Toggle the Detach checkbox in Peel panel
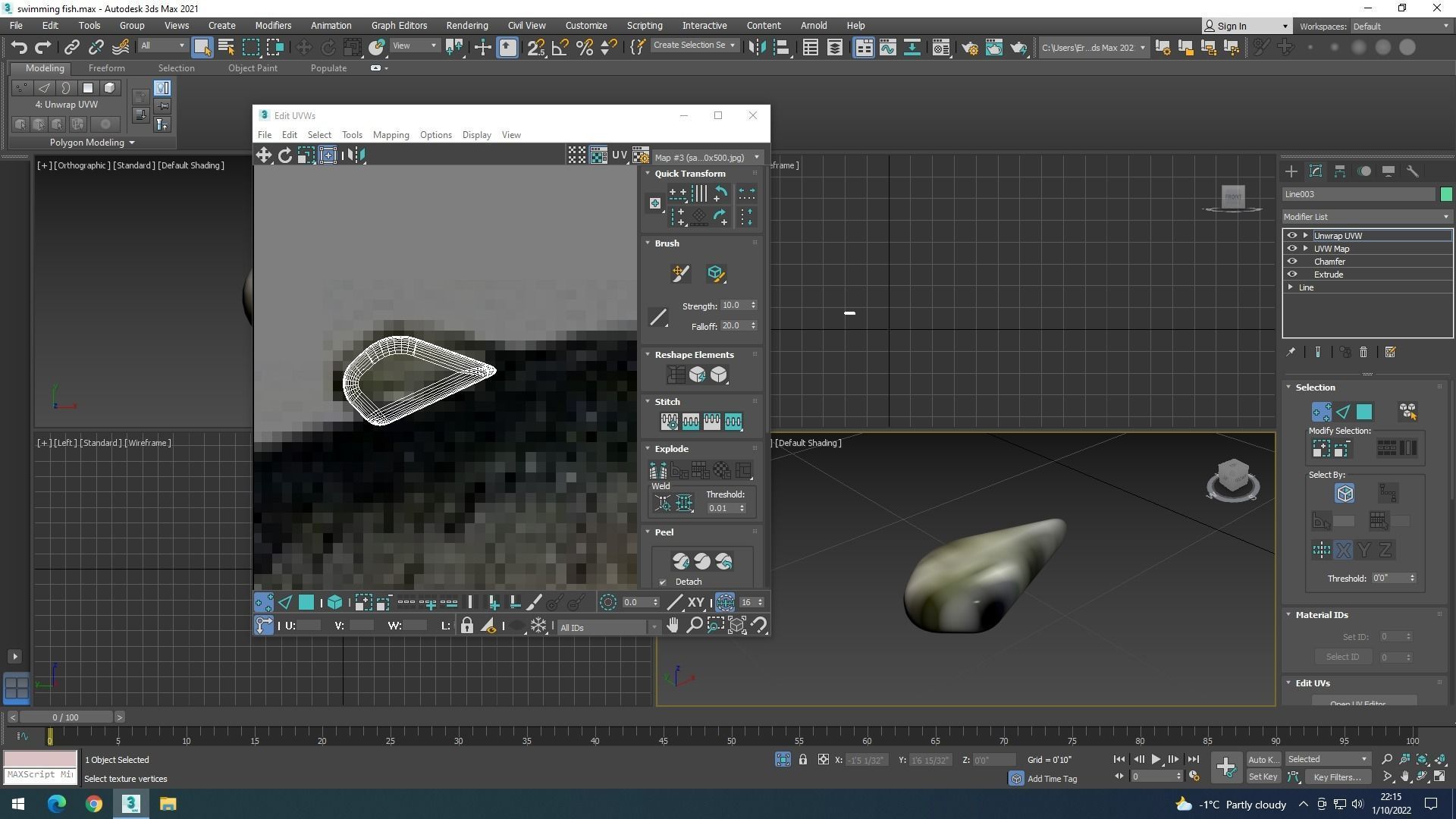This screenshot has height=819, width=1456. 663,582
